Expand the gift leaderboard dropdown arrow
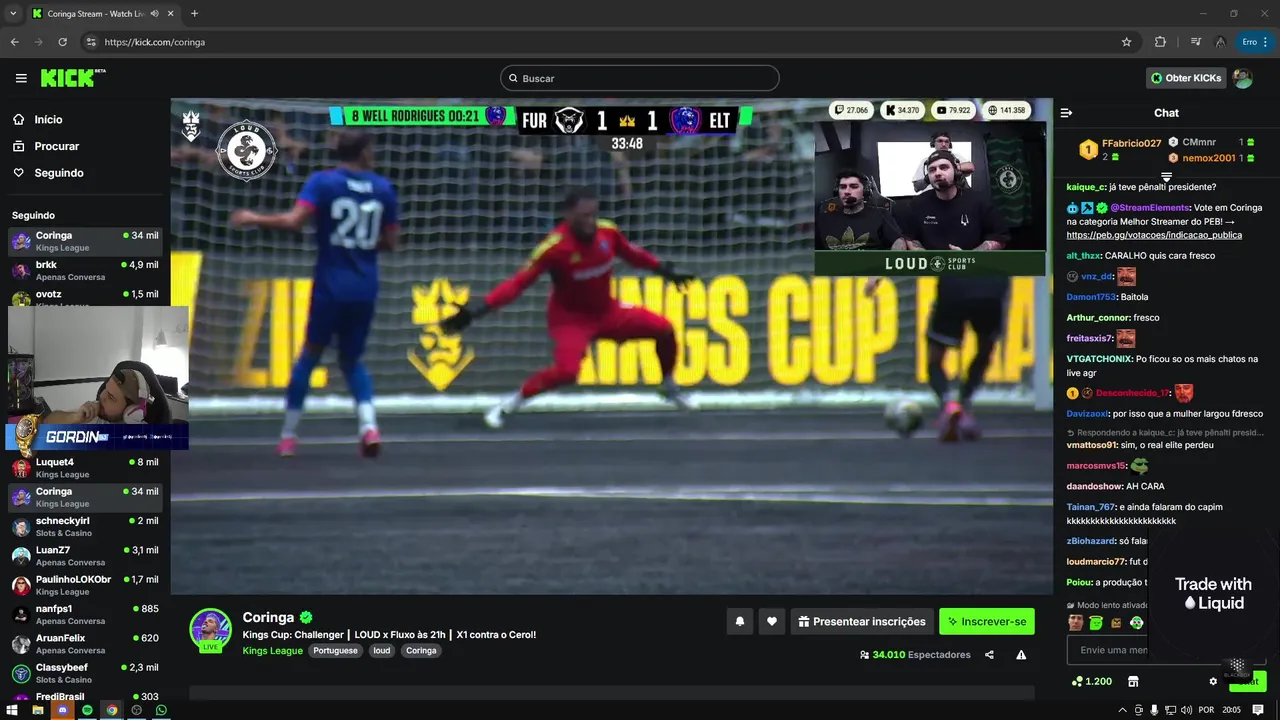Image resolution: width=1280 pixels, height=720 pixels. [x=1166, y=177]
